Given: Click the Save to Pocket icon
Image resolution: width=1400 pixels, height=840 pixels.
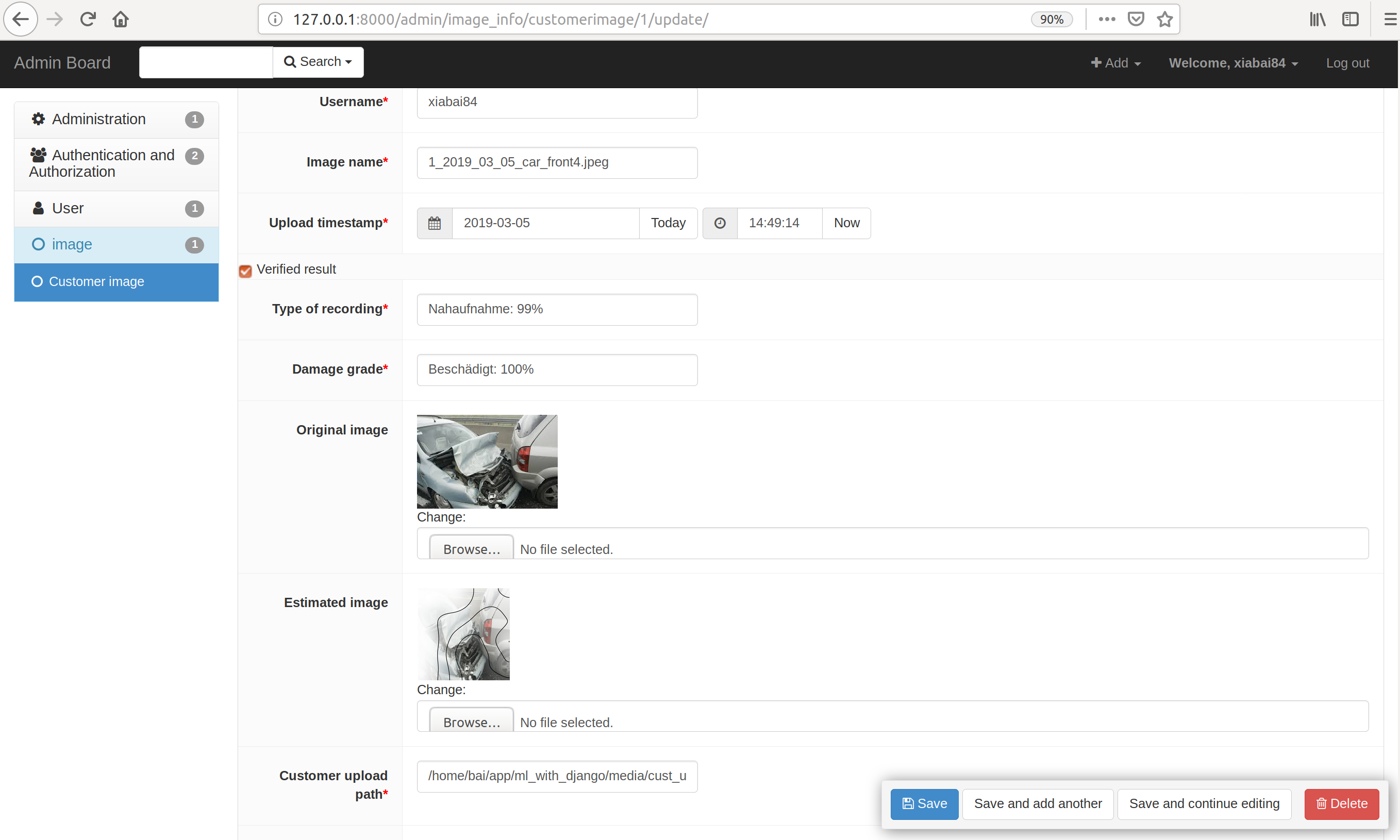Looking at the screenshot, I should click(x=1136, y=19).
